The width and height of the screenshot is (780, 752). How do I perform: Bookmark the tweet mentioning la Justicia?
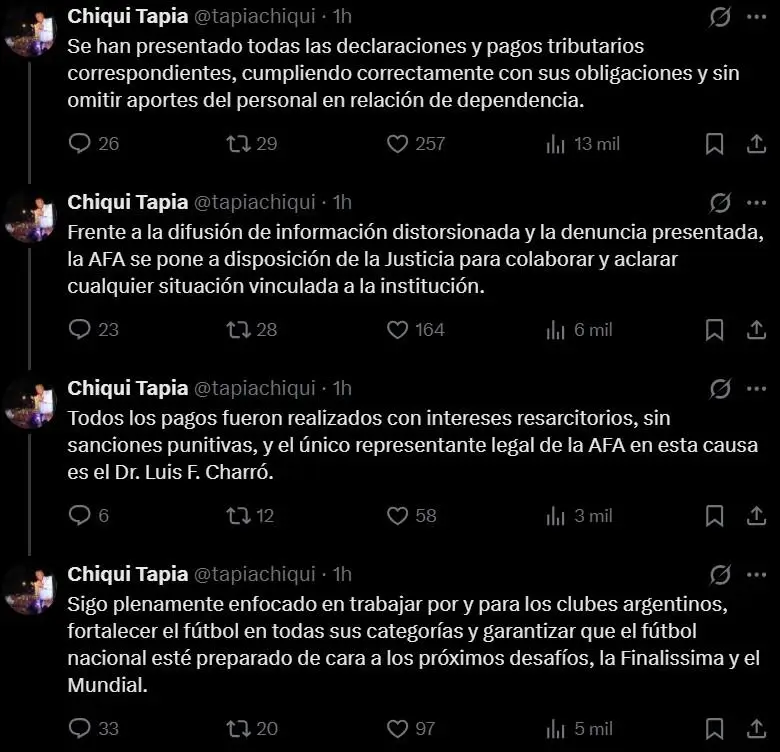tap(714, 330)
